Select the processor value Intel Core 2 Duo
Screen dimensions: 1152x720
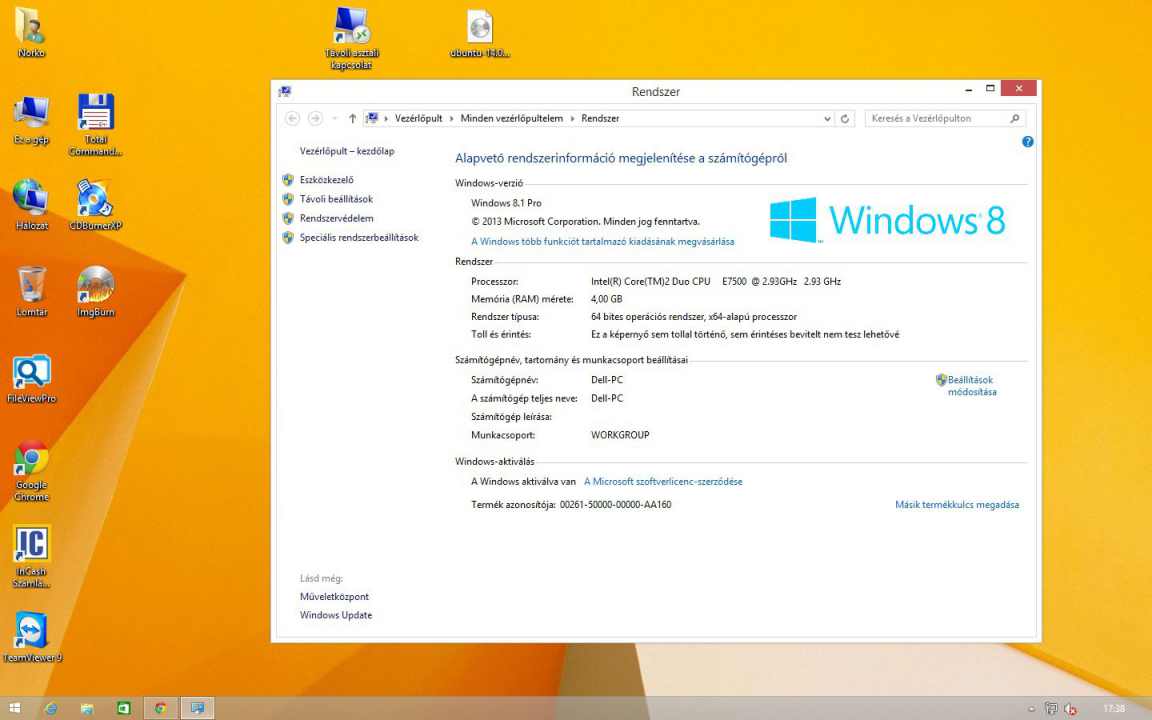[x=716, y=281]
